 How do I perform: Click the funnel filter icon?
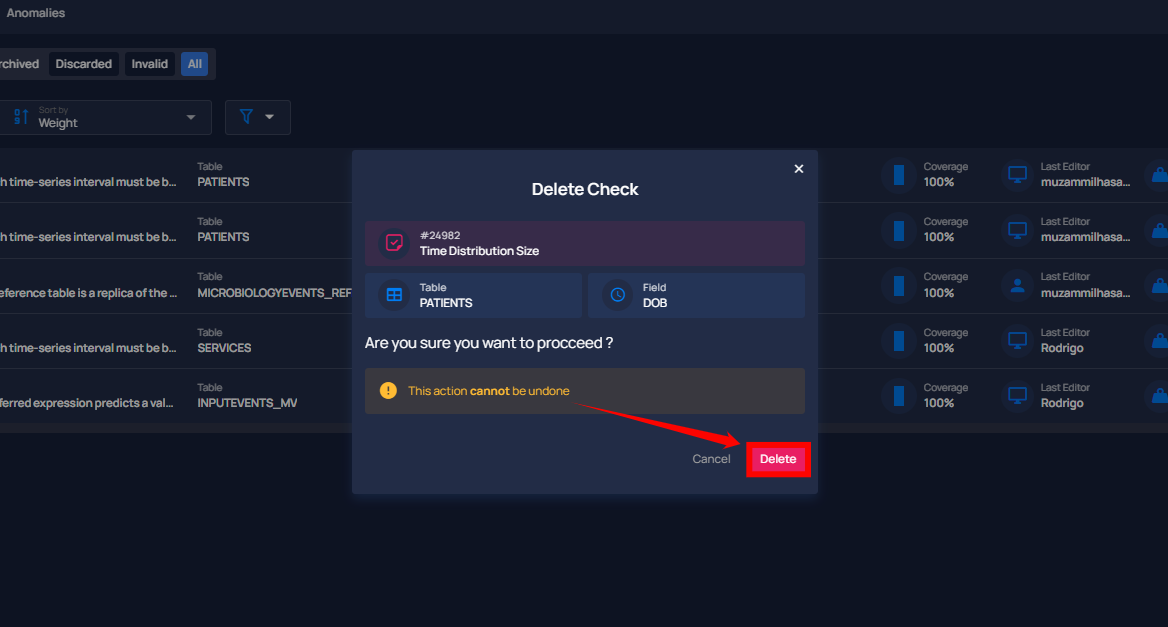pyautogui.click(x=246, y=116)
